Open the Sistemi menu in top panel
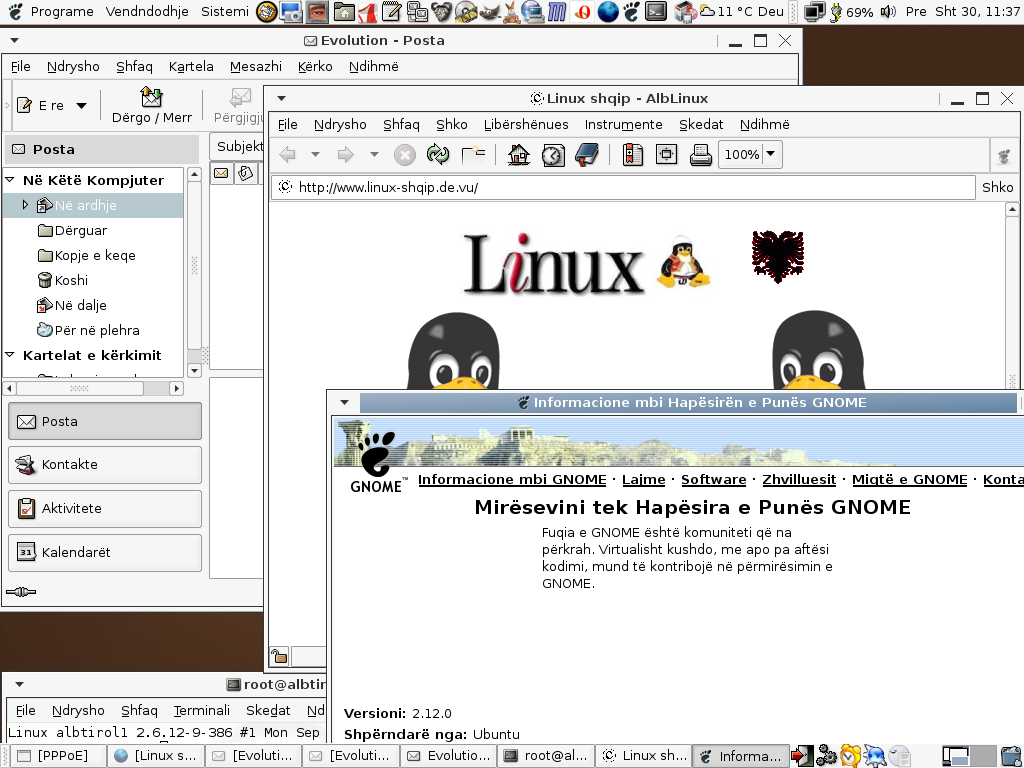 225,11
